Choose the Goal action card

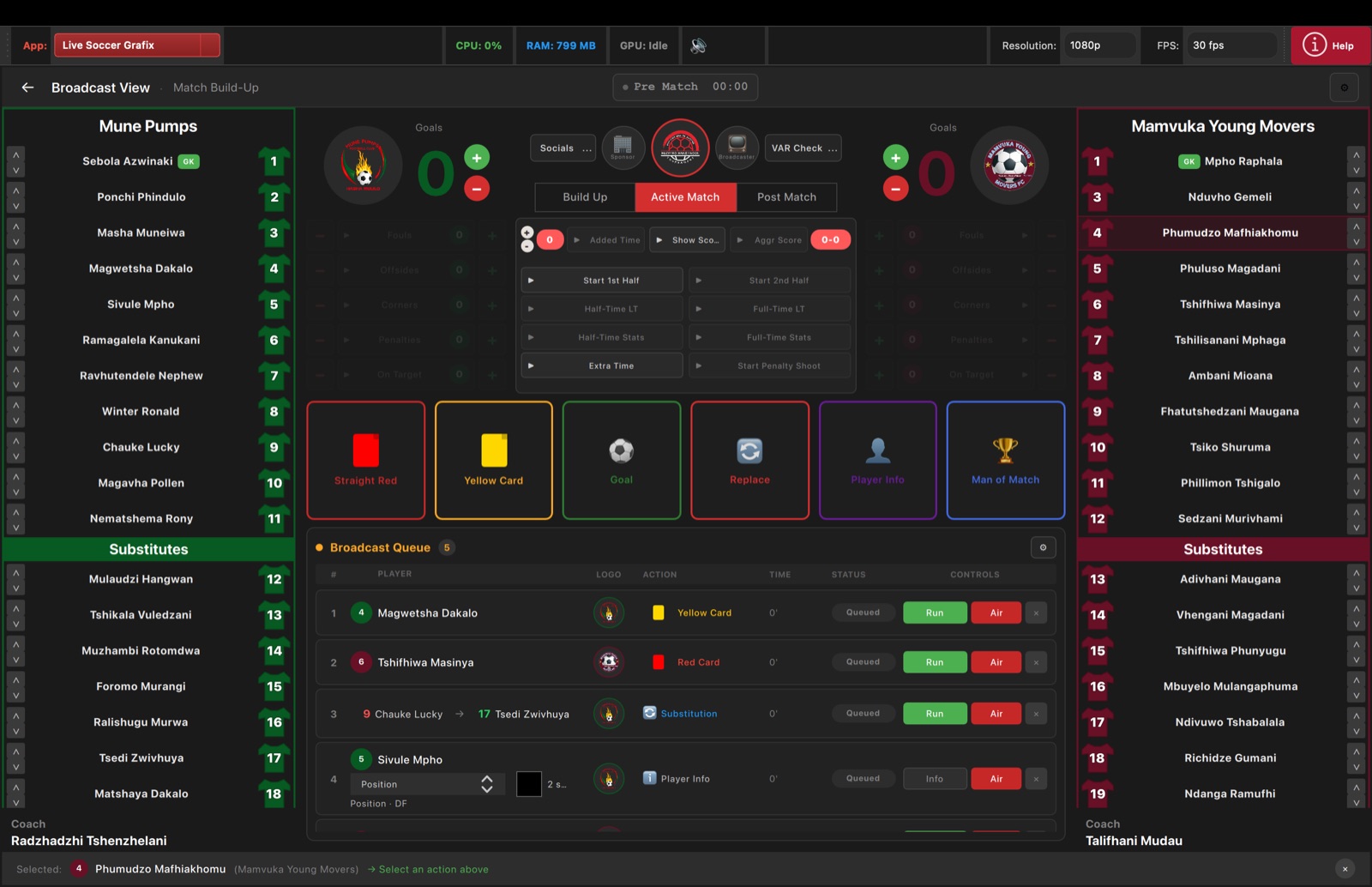pos(622,460)
